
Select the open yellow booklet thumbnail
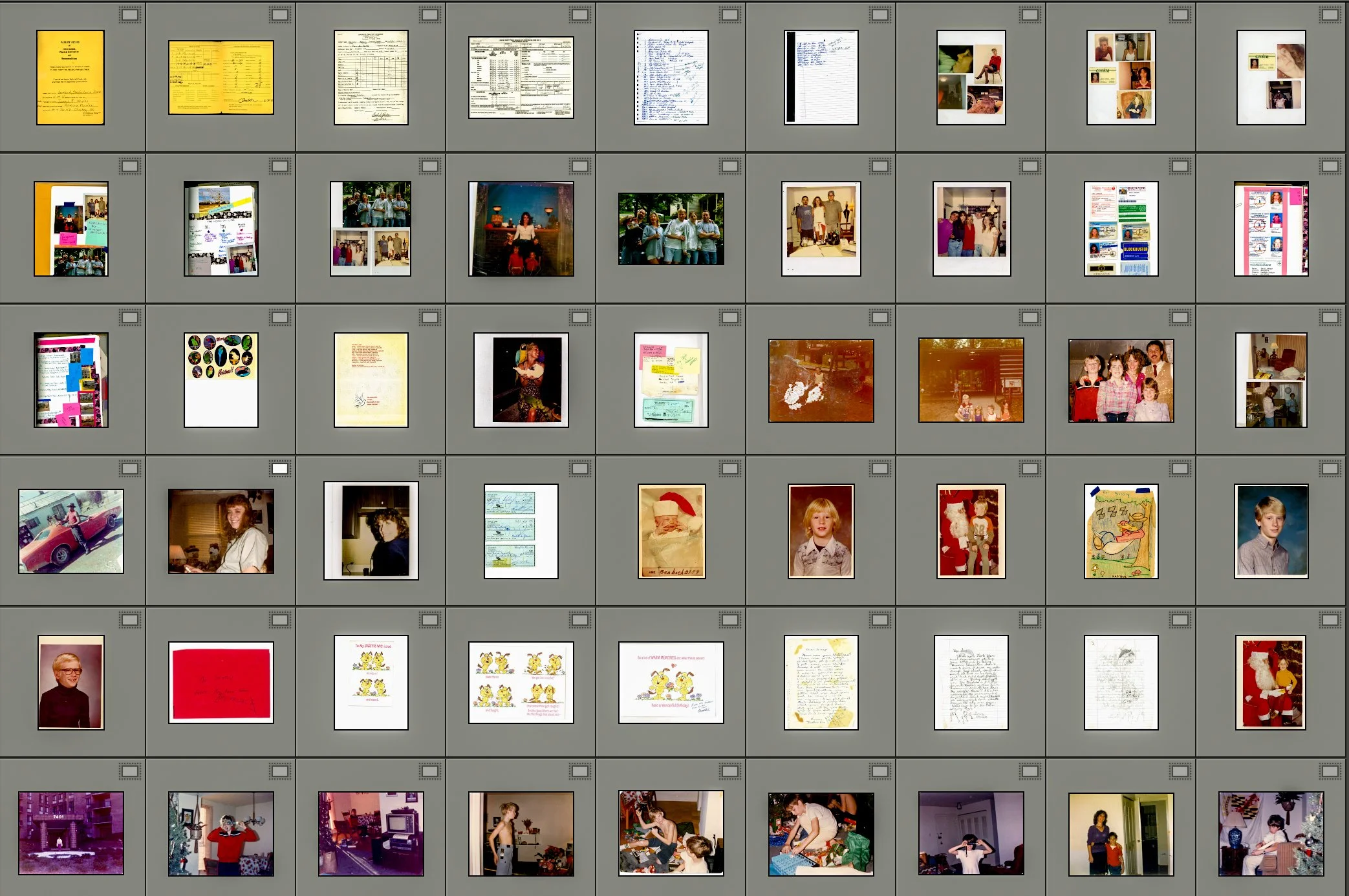221,78
